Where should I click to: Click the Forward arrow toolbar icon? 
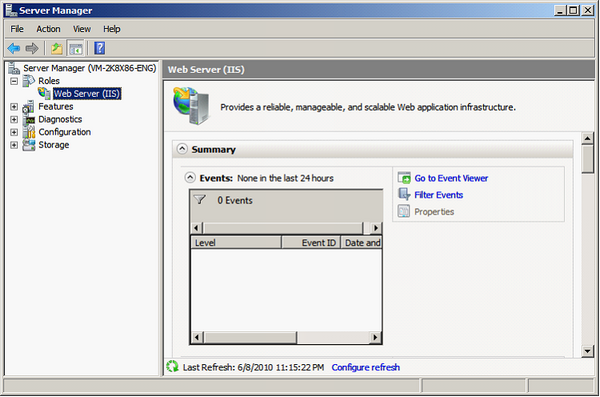click(32, 48)
